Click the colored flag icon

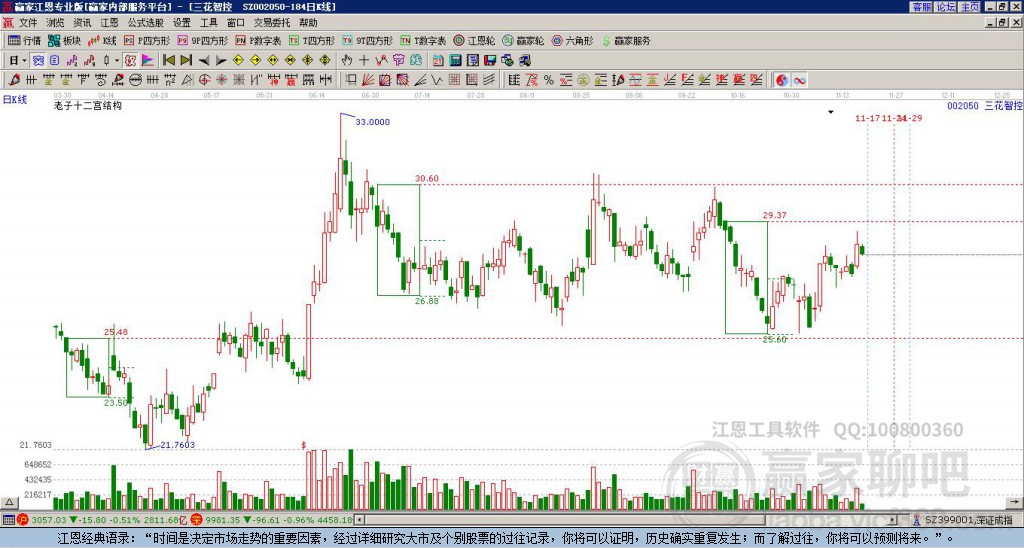(148, 61)
